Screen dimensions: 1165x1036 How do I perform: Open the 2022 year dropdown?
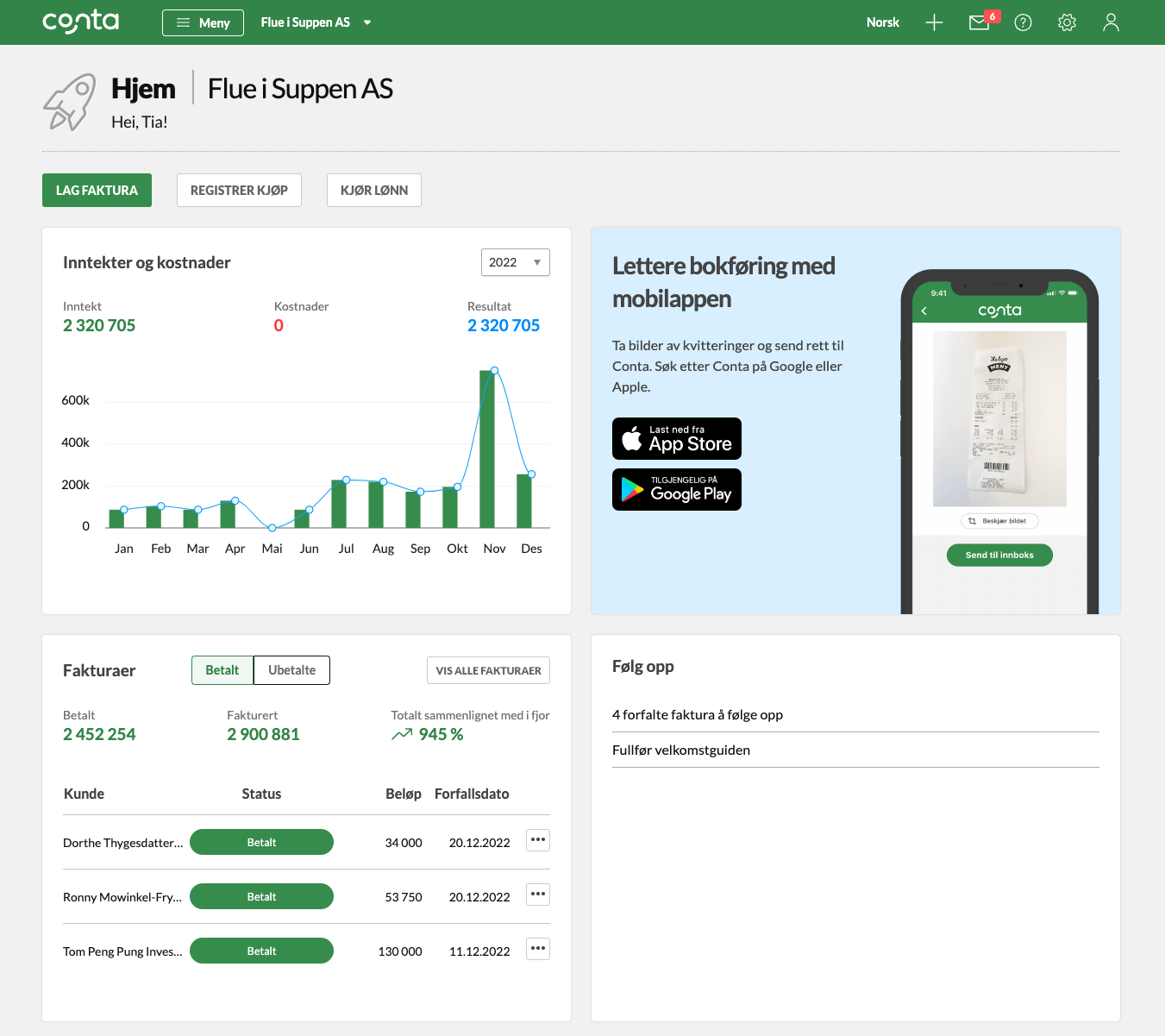pyautogui.click(x=515, y=262)
